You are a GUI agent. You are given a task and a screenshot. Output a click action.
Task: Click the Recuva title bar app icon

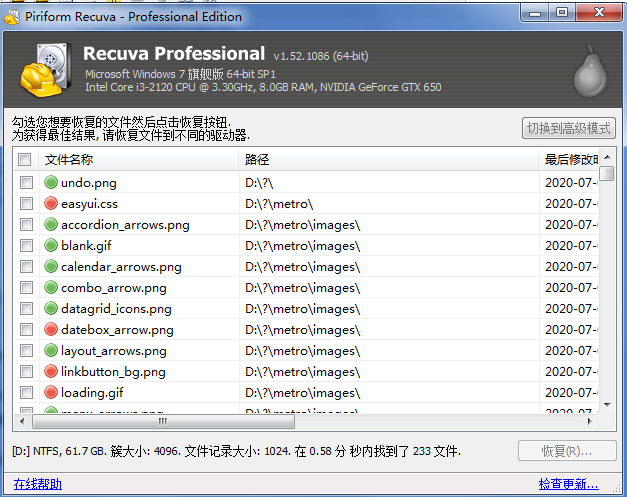click(12, 17)
